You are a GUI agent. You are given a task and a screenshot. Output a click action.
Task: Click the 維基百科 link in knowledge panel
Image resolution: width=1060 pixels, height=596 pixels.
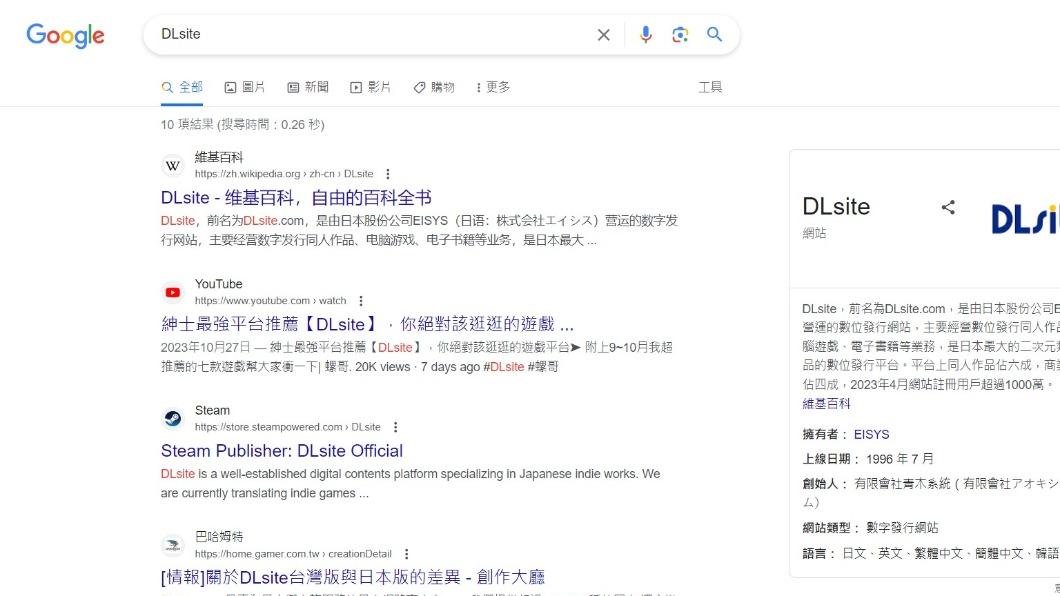click(x=826, y=403)
